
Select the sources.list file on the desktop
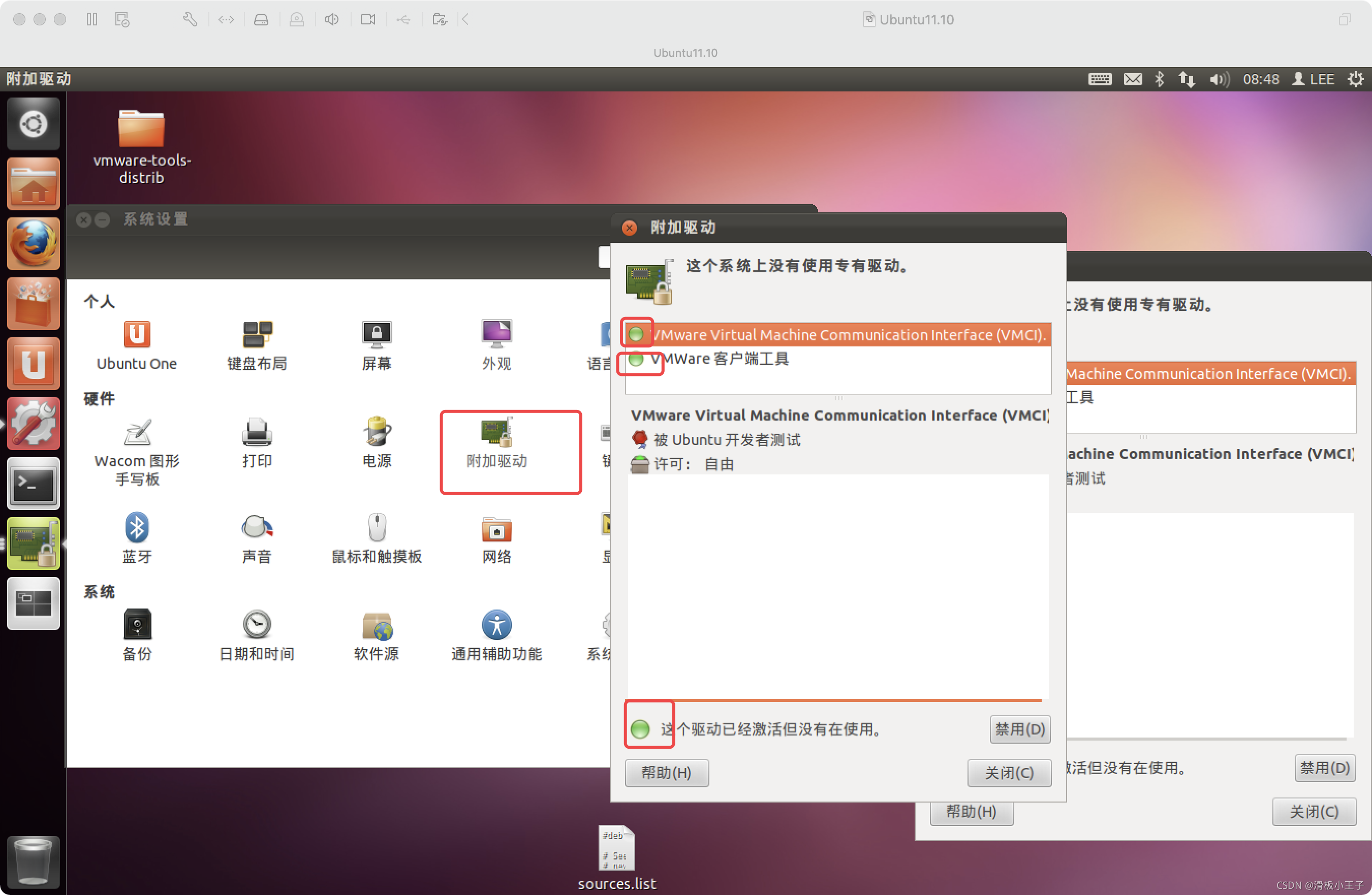point(617,858)
